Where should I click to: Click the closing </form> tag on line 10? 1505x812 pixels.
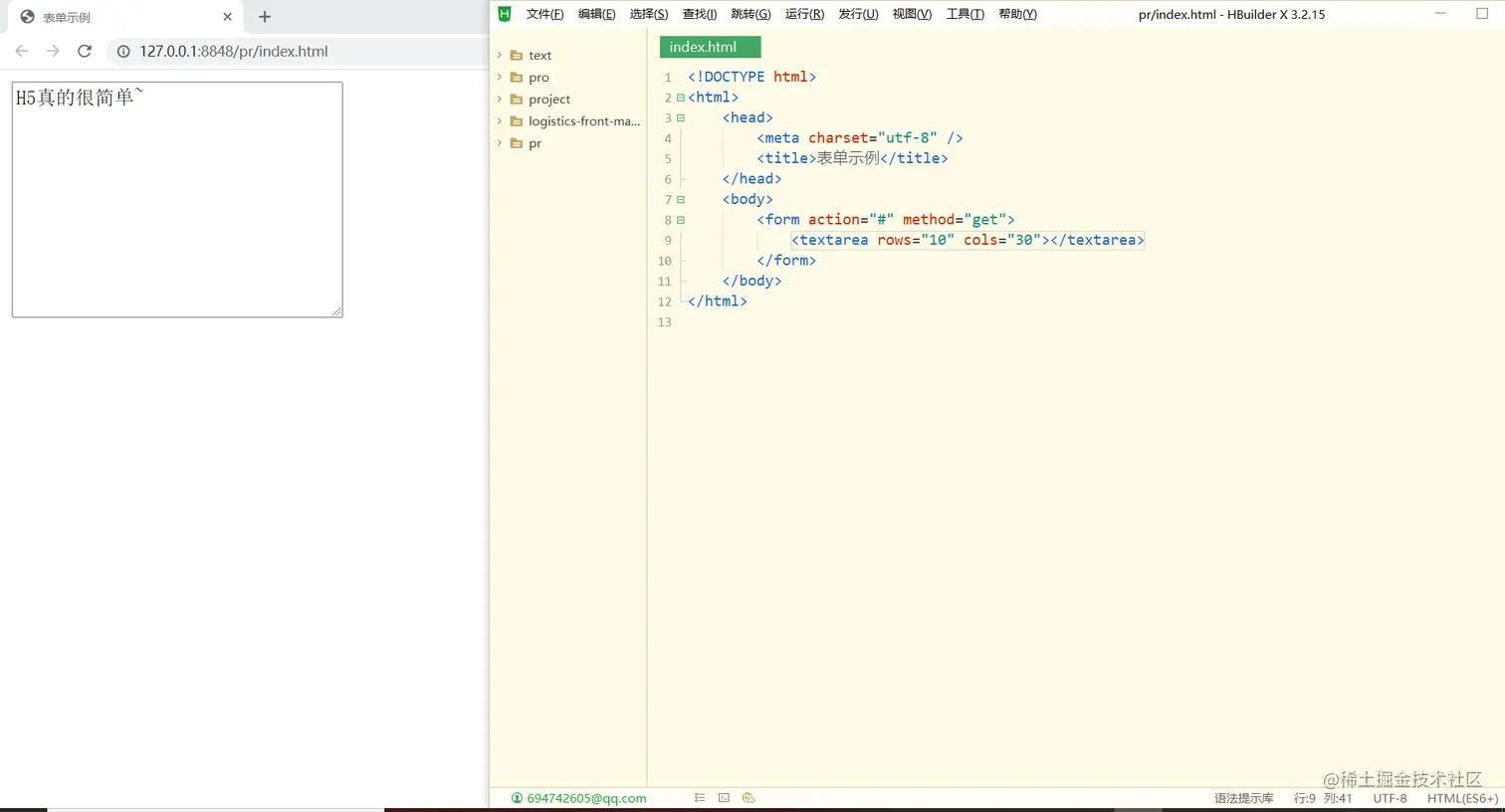[x=786, y=261]
